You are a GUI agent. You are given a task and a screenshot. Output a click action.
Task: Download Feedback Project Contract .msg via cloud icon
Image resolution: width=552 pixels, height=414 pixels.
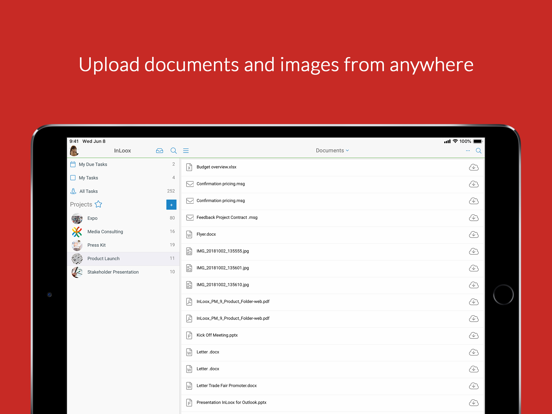click(x=473, y=218)
